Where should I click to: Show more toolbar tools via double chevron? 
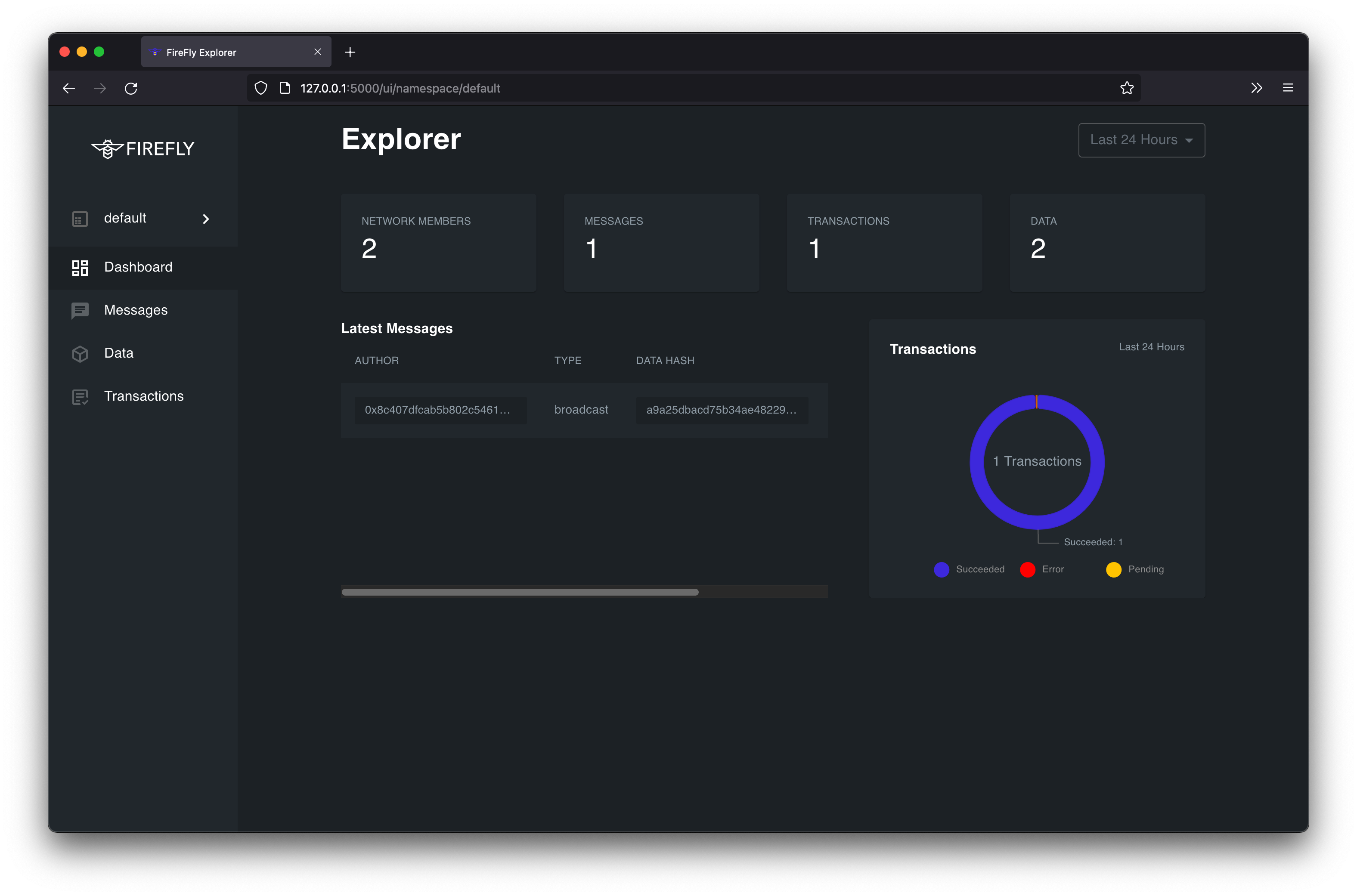[1256, 88]
